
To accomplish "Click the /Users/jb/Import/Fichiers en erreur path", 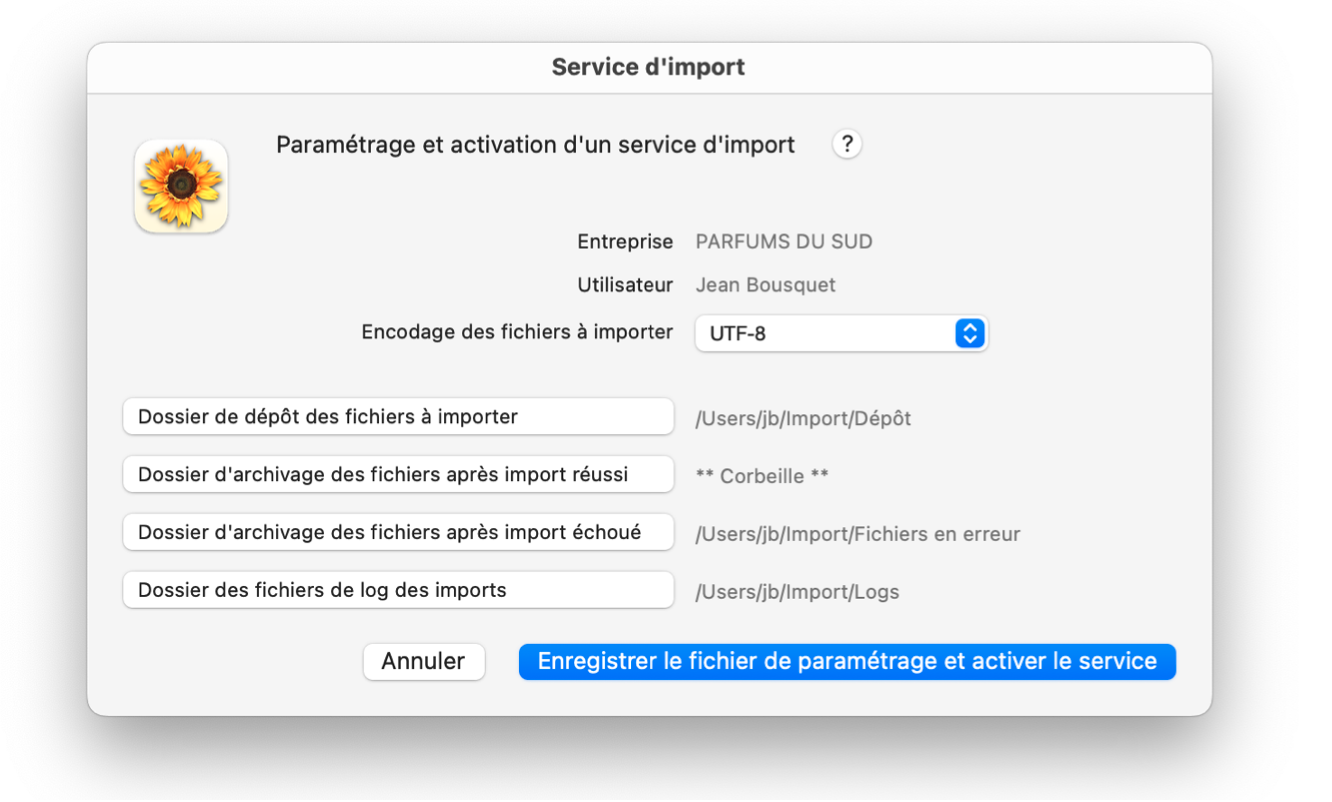I will tap(858, 534).
